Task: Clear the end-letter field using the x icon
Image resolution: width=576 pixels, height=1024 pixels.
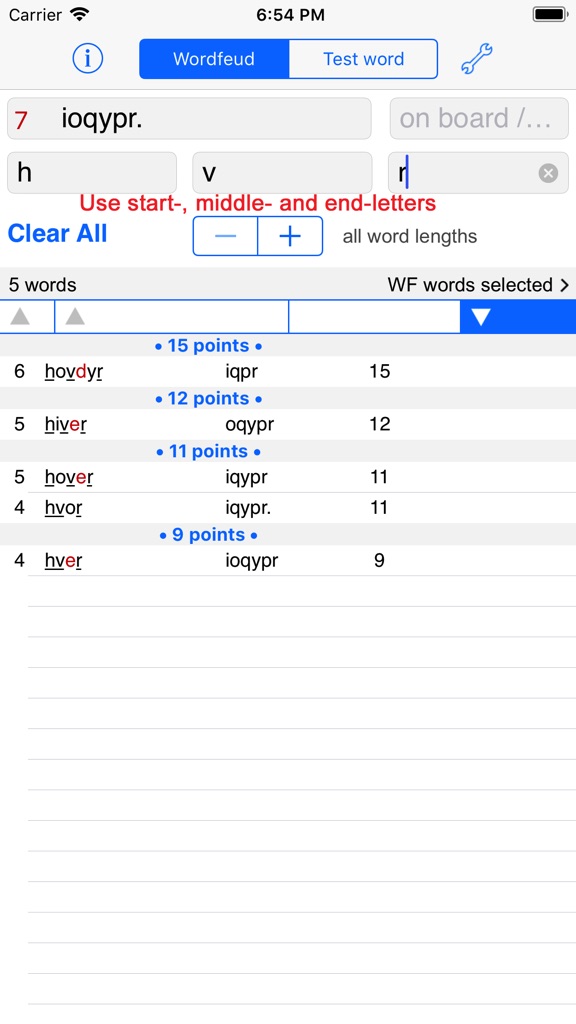Action: [547, 172]
